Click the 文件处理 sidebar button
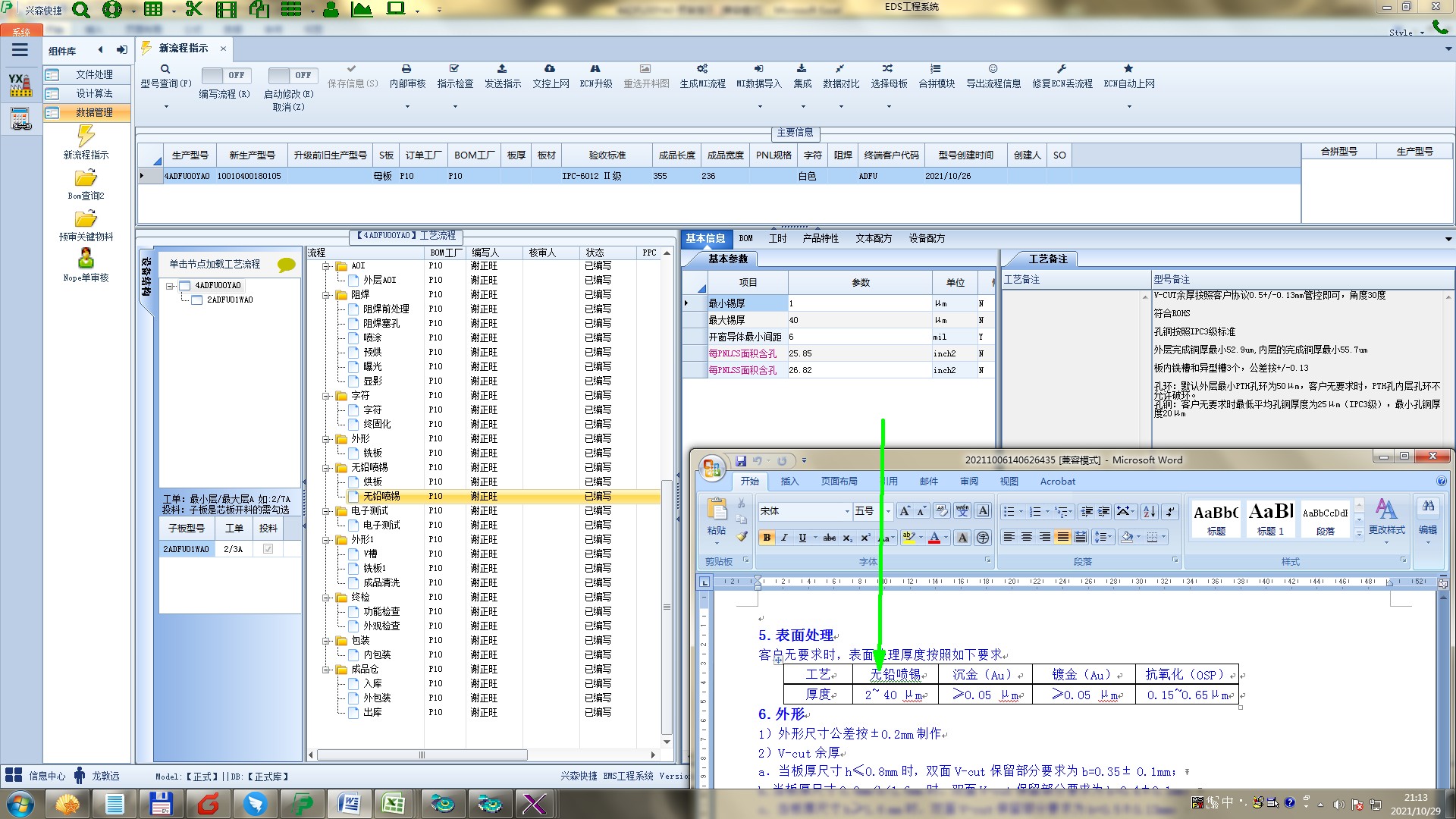Viewport: 1456px width, 819px height. coord(86,74)
